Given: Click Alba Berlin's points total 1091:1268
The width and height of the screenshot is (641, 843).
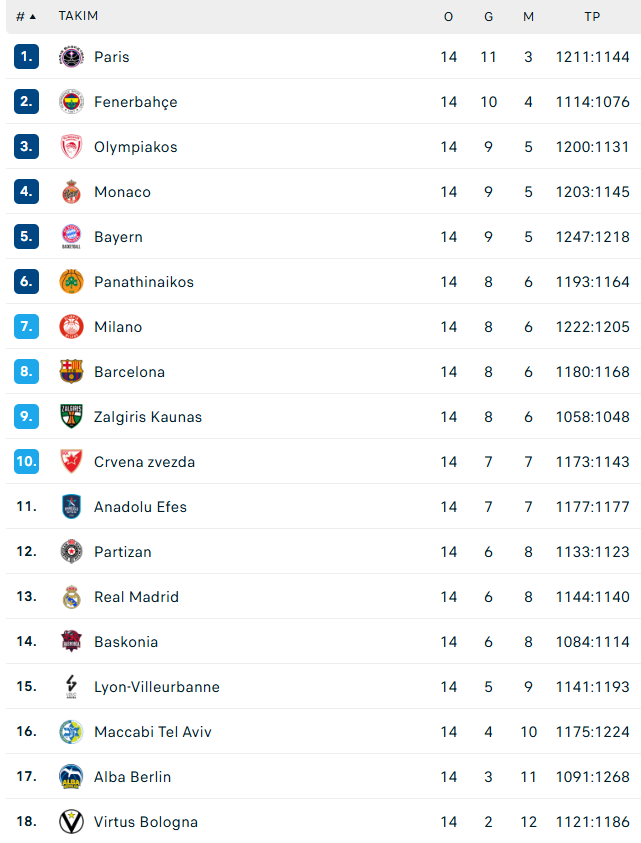Looking at the screenshot, I should [593, 777].
